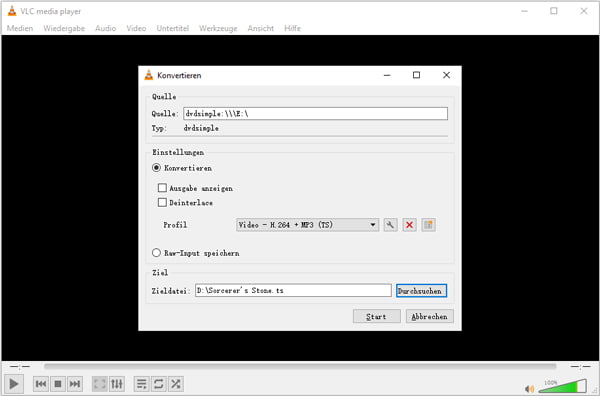Toggle fullscreen video icon

coord(100,384)
